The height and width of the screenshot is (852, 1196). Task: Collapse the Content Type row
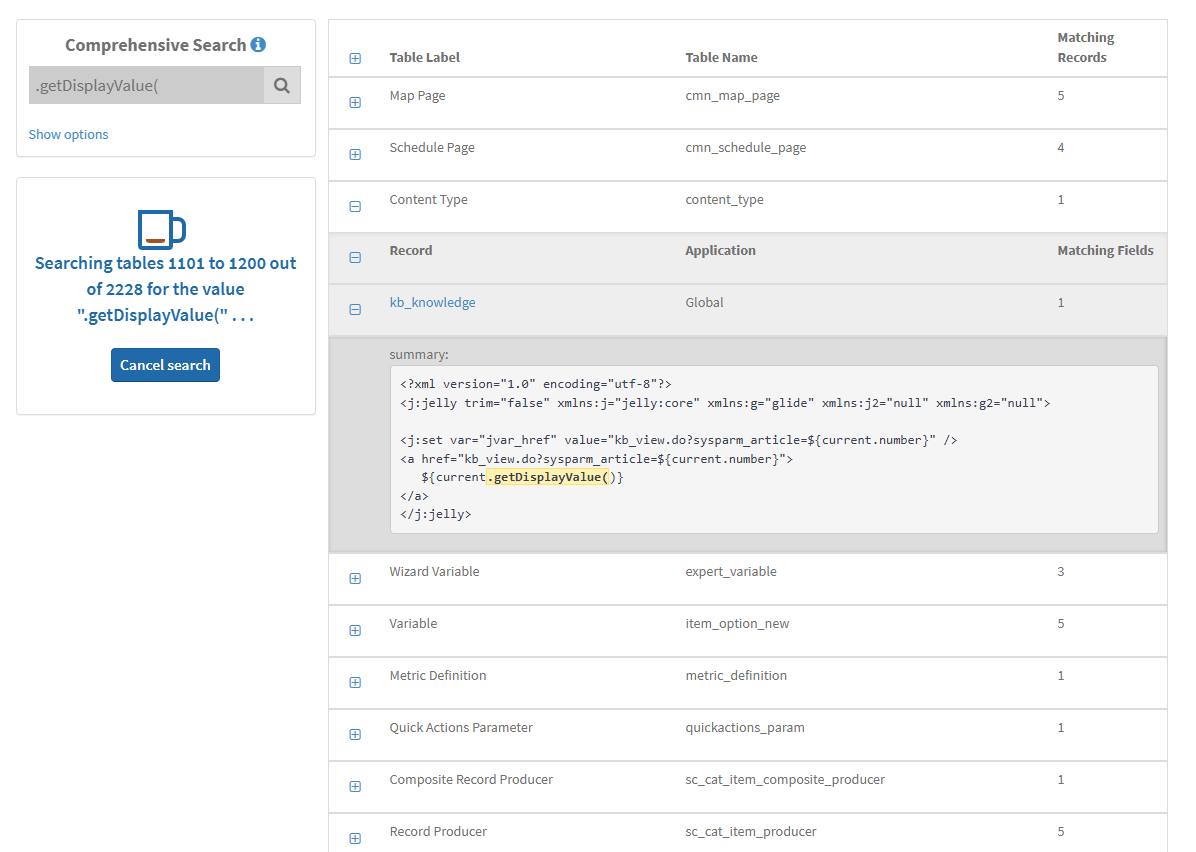point(355,206)
